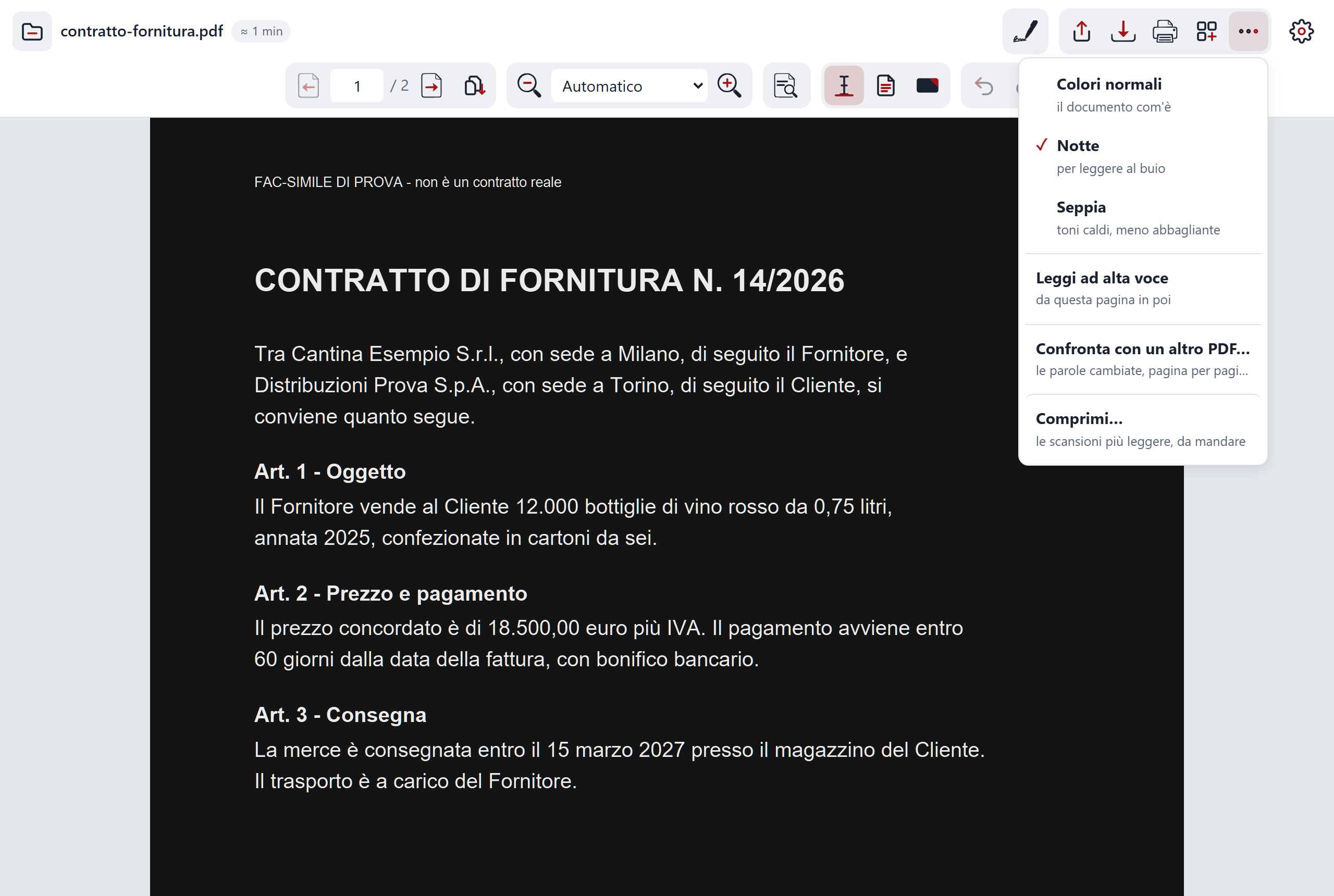Open the search-in-document tool
Image resolution: width=1334 pixels, height=896 pixels.
pos(786,86)
